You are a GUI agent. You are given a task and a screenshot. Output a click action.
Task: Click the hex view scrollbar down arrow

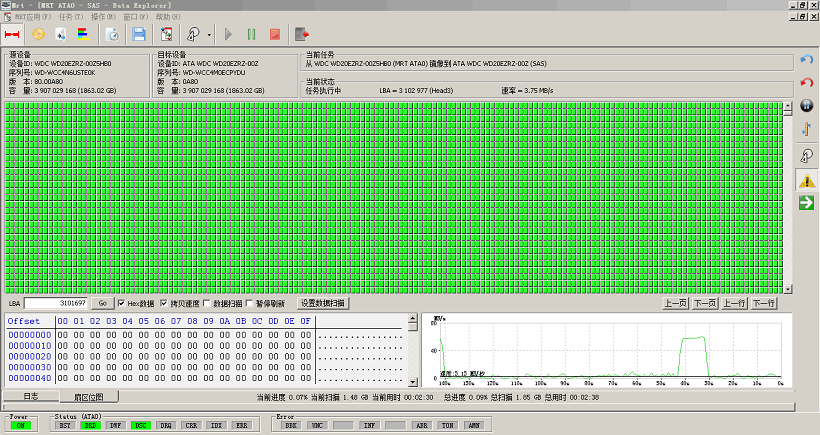[413, 382]
